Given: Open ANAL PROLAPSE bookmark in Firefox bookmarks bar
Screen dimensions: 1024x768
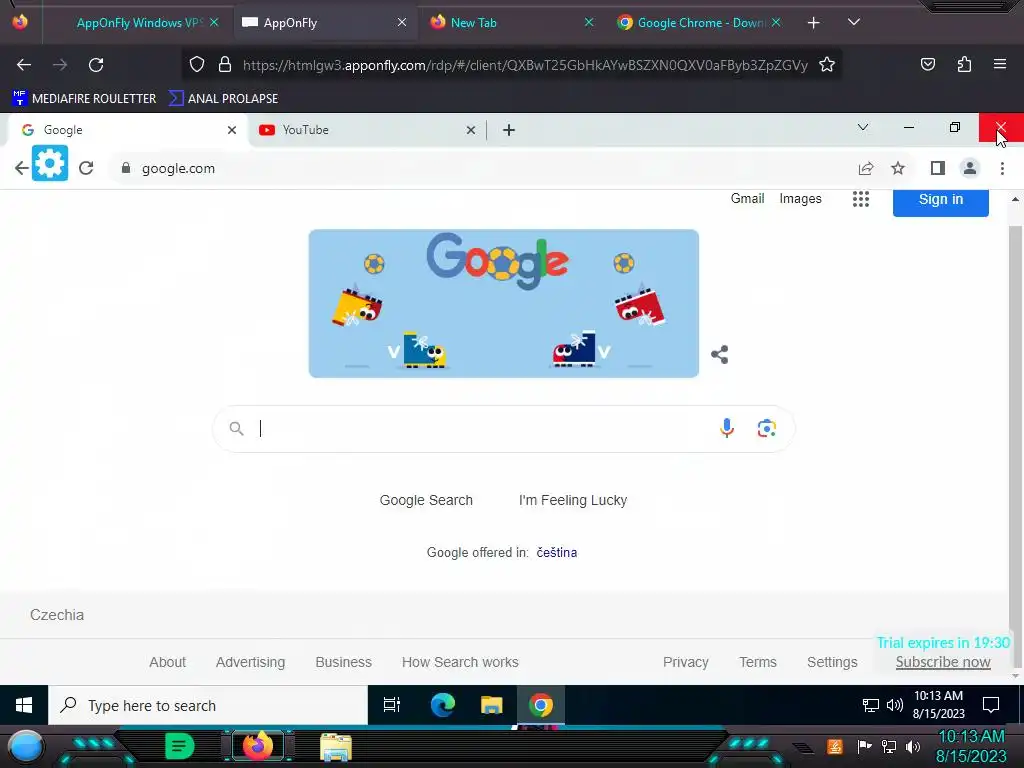Looking at the screenshot, I should point(223,99).
